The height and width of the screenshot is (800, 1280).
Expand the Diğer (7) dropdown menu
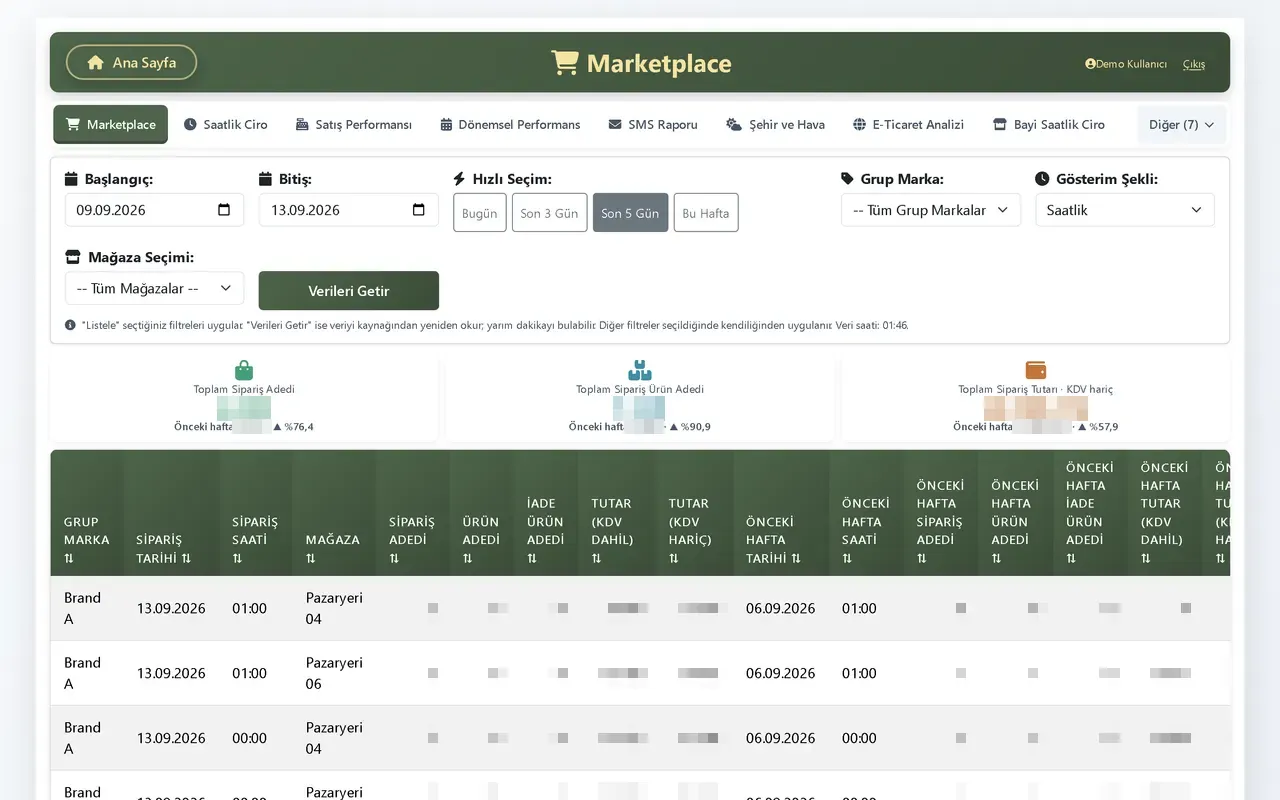coord(1181,125)
